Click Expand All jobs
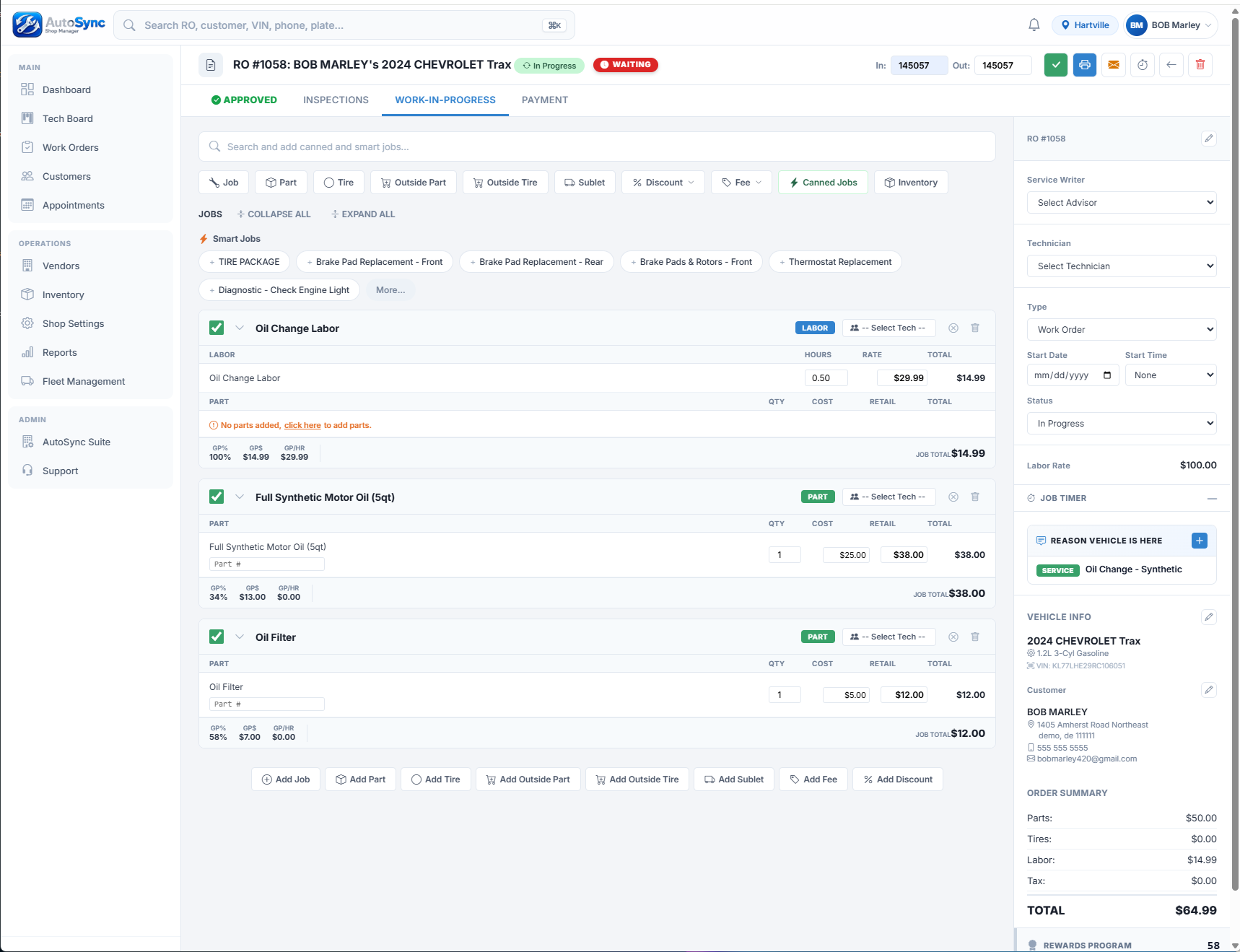 363,214
